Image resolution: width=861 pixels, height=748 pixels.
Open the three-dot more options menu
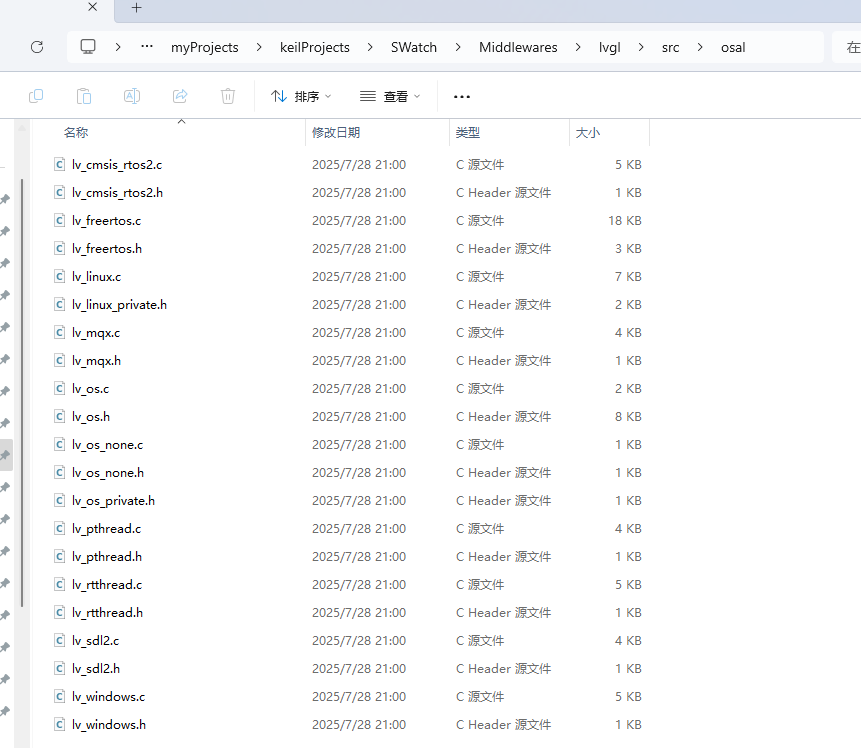[461, 96]
